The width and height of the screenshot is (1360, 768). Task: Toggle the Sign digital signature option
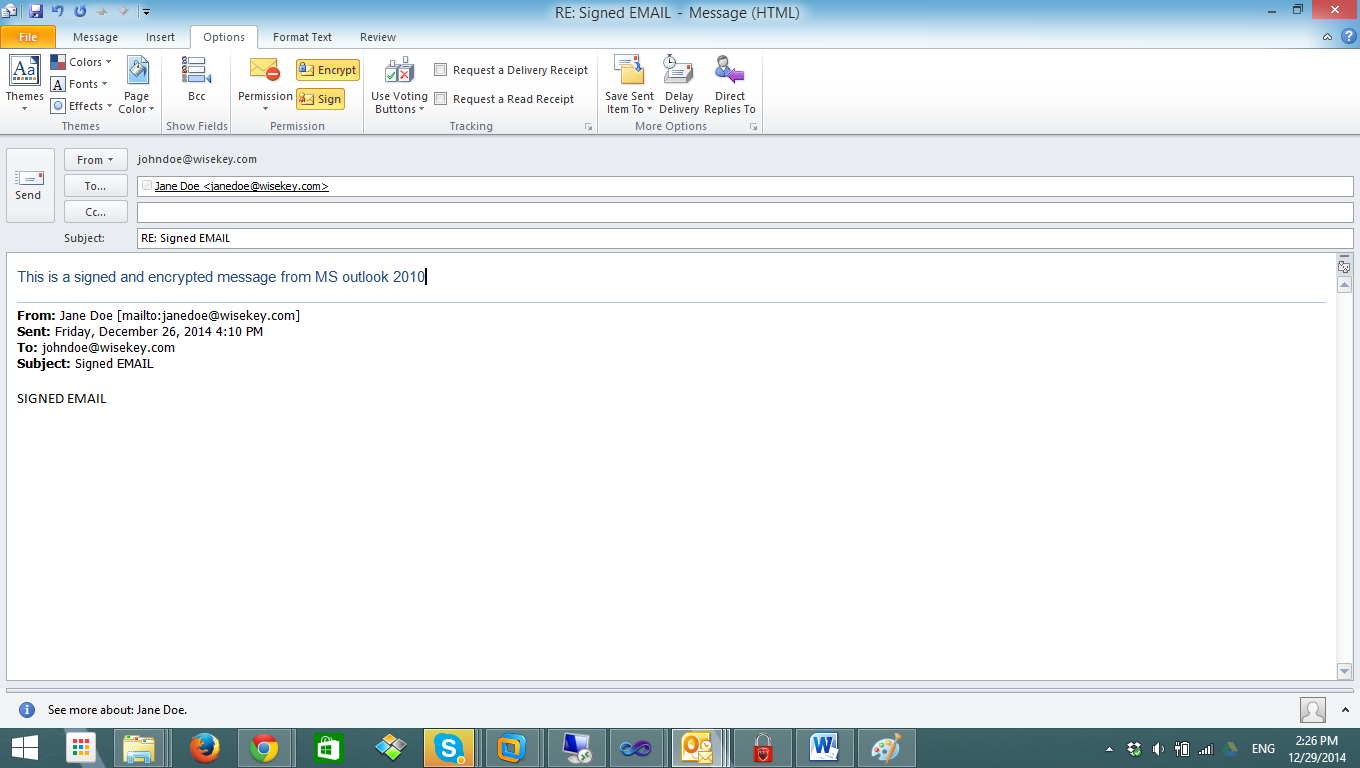tap(321, 98)
